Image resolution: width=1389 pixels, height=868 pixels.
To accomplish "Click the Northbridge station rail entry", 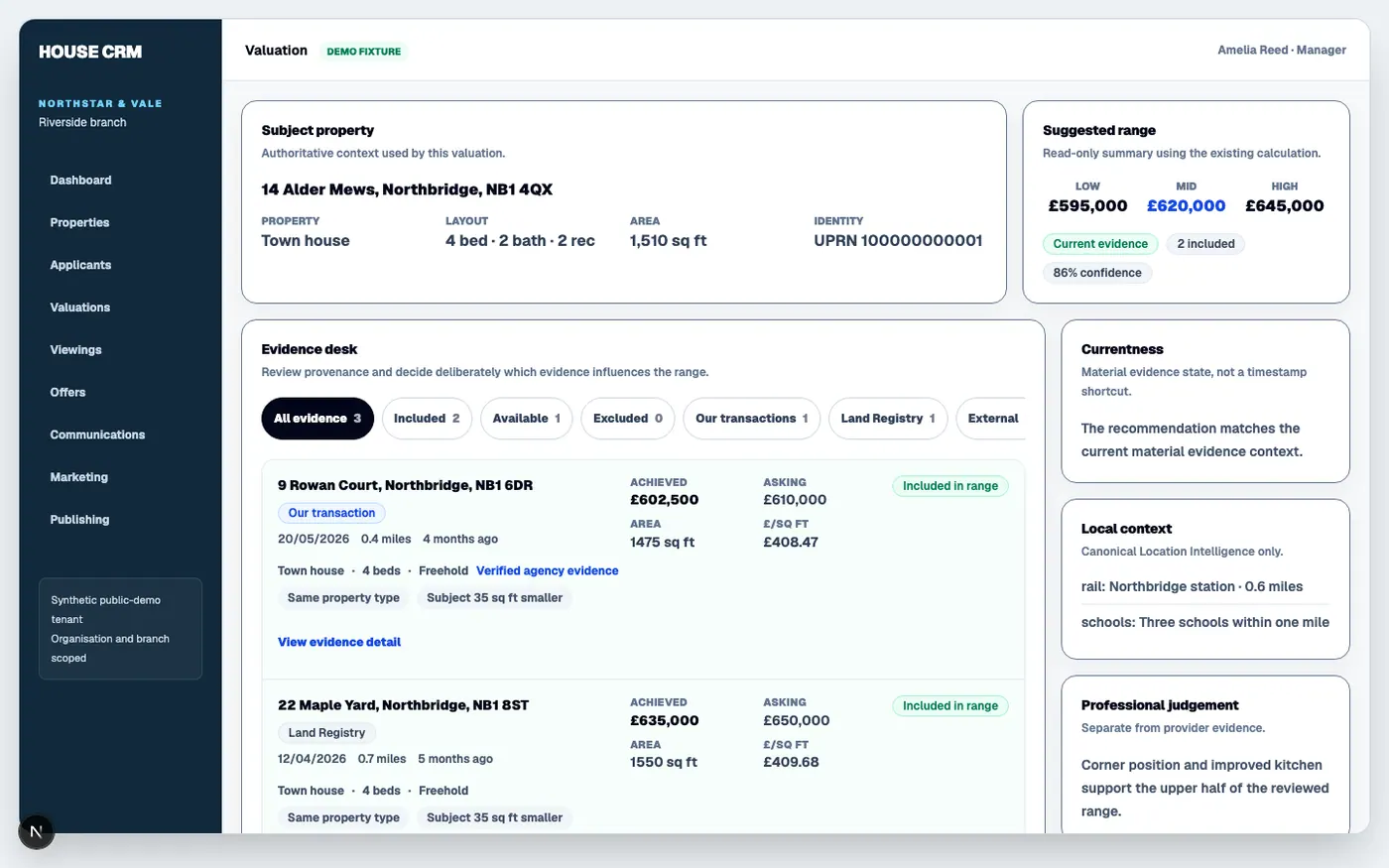I will click(x=1193, y=587).
